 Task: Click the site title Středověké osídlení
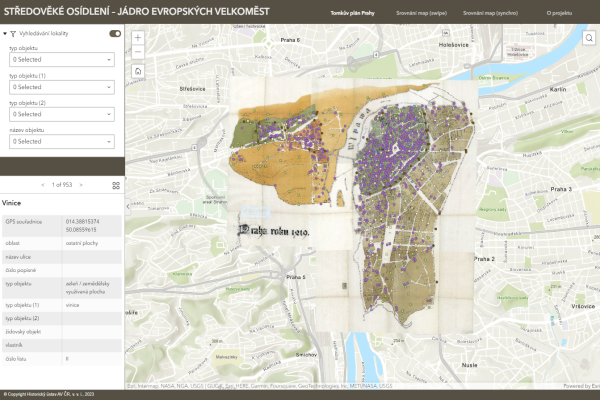click(x=137, y=11)
